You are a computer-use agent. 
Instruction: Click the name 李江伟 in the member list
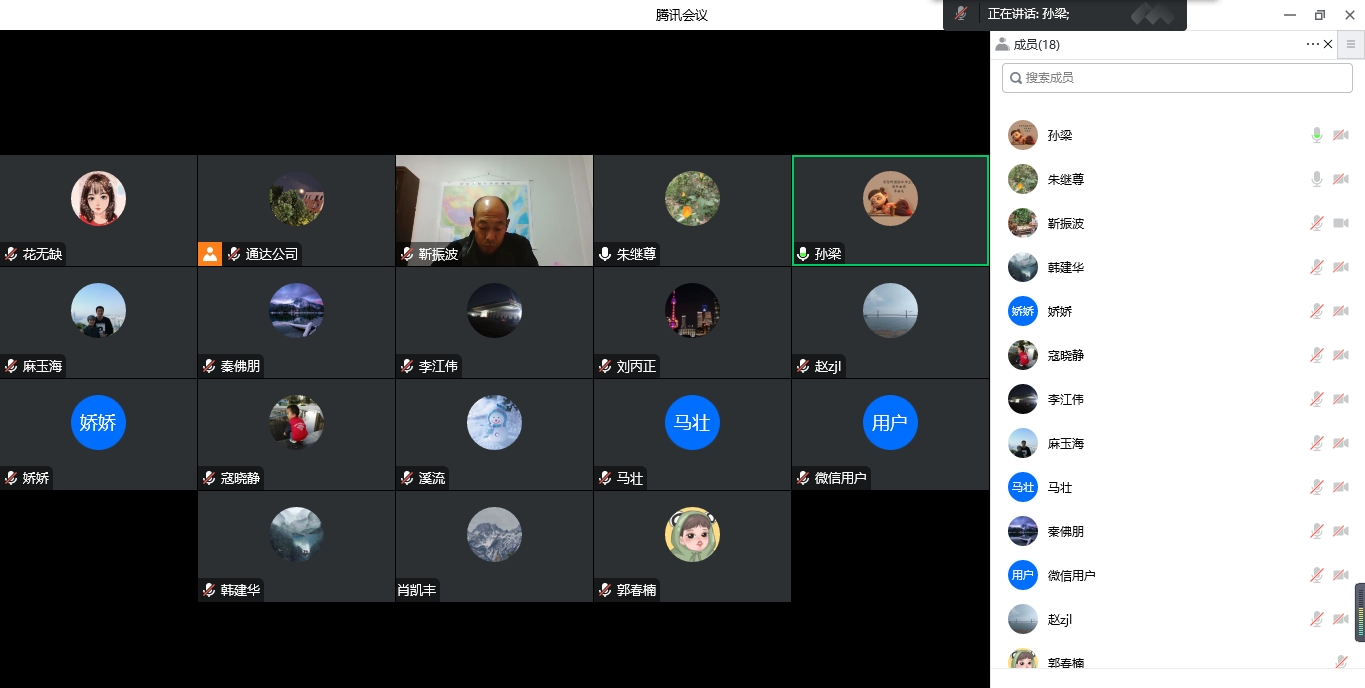pyautogui.click(x=1066, y=399)
